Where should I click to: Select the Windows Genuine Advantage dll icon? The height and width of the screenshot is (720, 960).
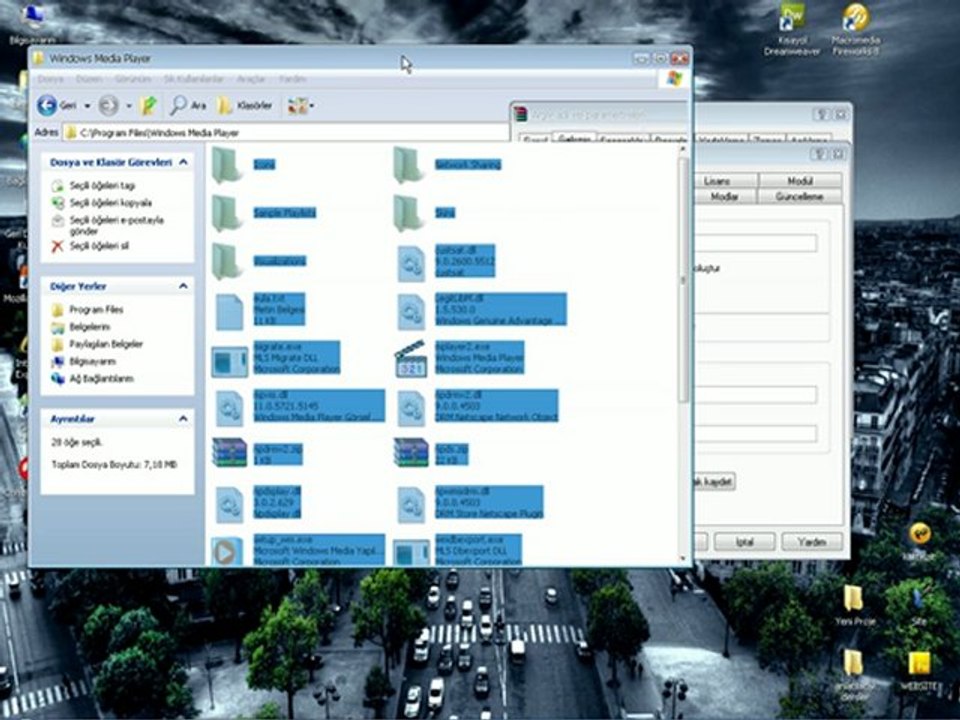[x=411, y=311]
